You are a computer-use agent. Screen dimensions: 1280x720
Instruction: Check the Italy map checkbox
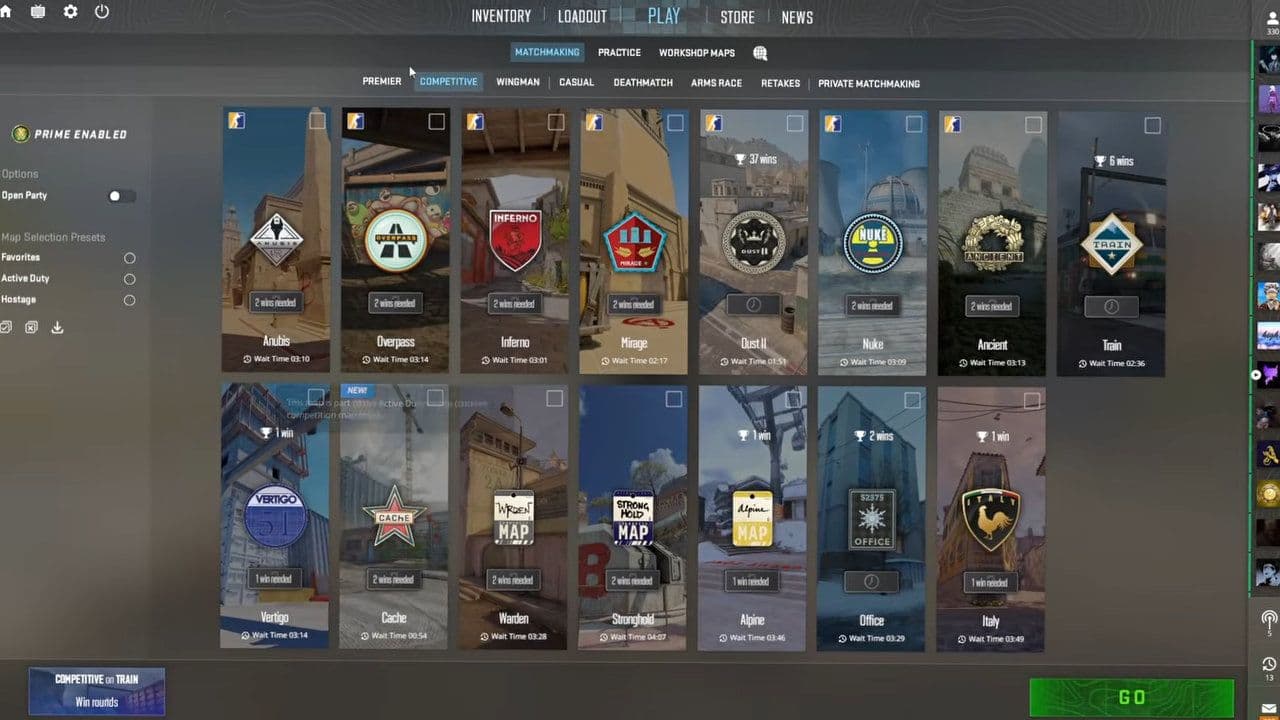click(1031, 400)
